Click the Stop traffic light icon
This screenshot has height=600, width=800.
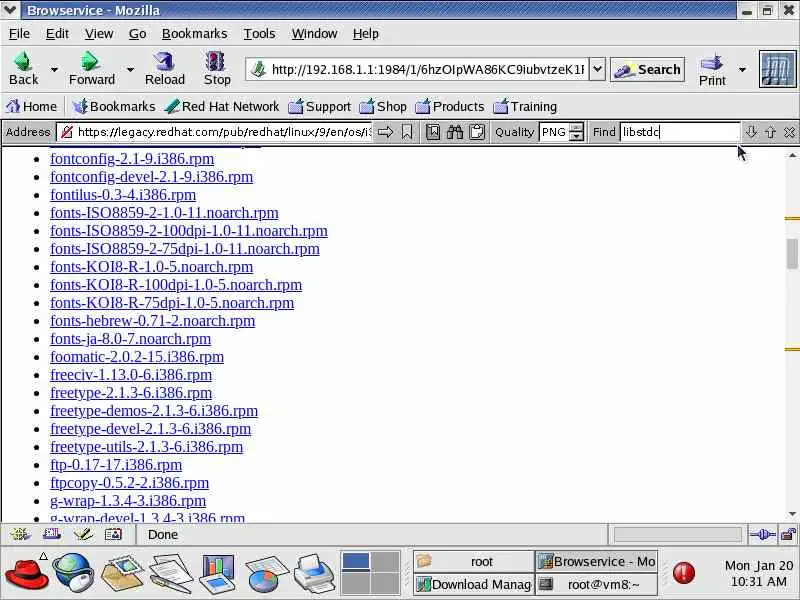(215, 61)
